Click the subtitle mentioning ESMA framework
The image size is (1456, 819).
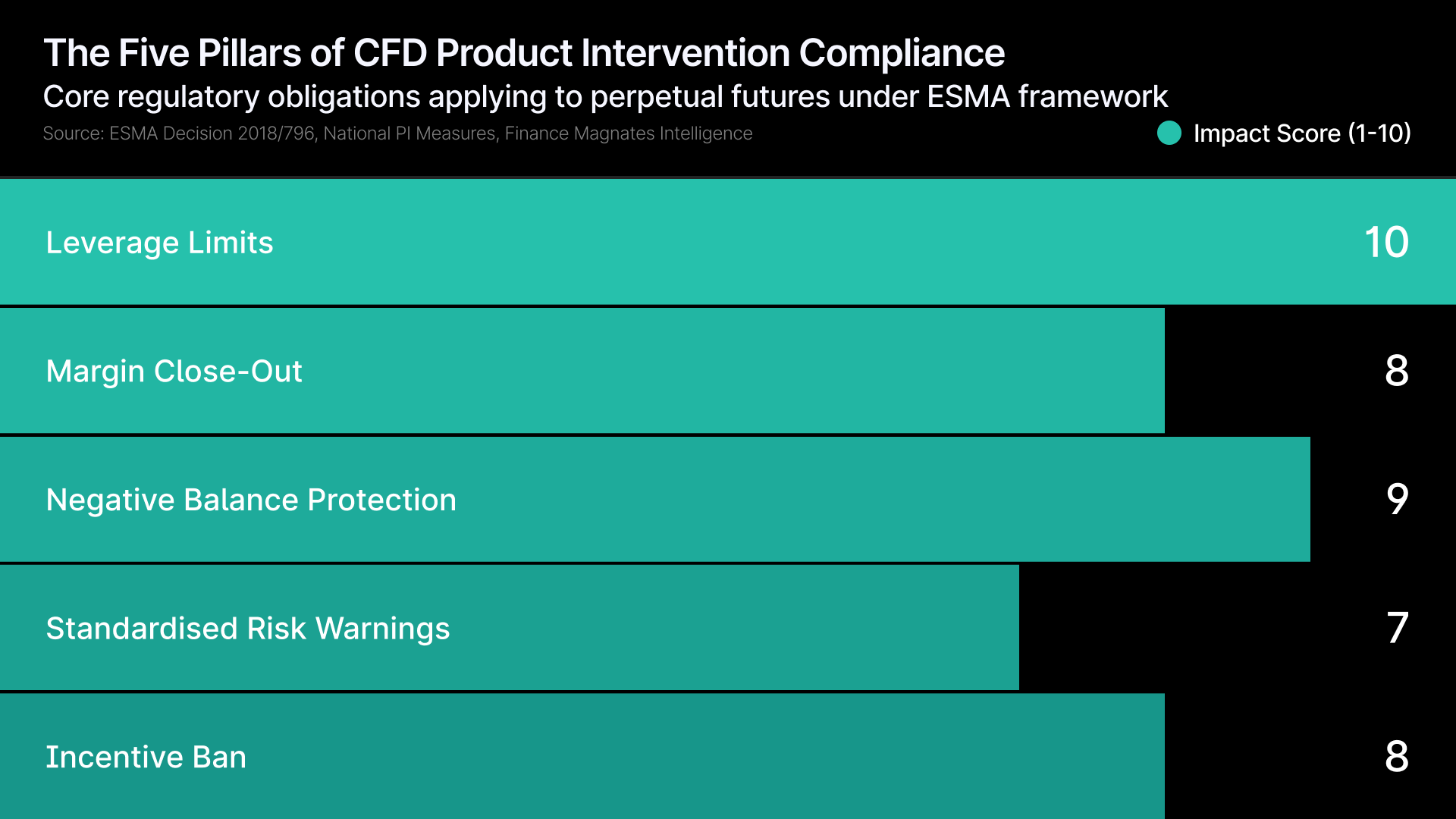tap(604, 97)
